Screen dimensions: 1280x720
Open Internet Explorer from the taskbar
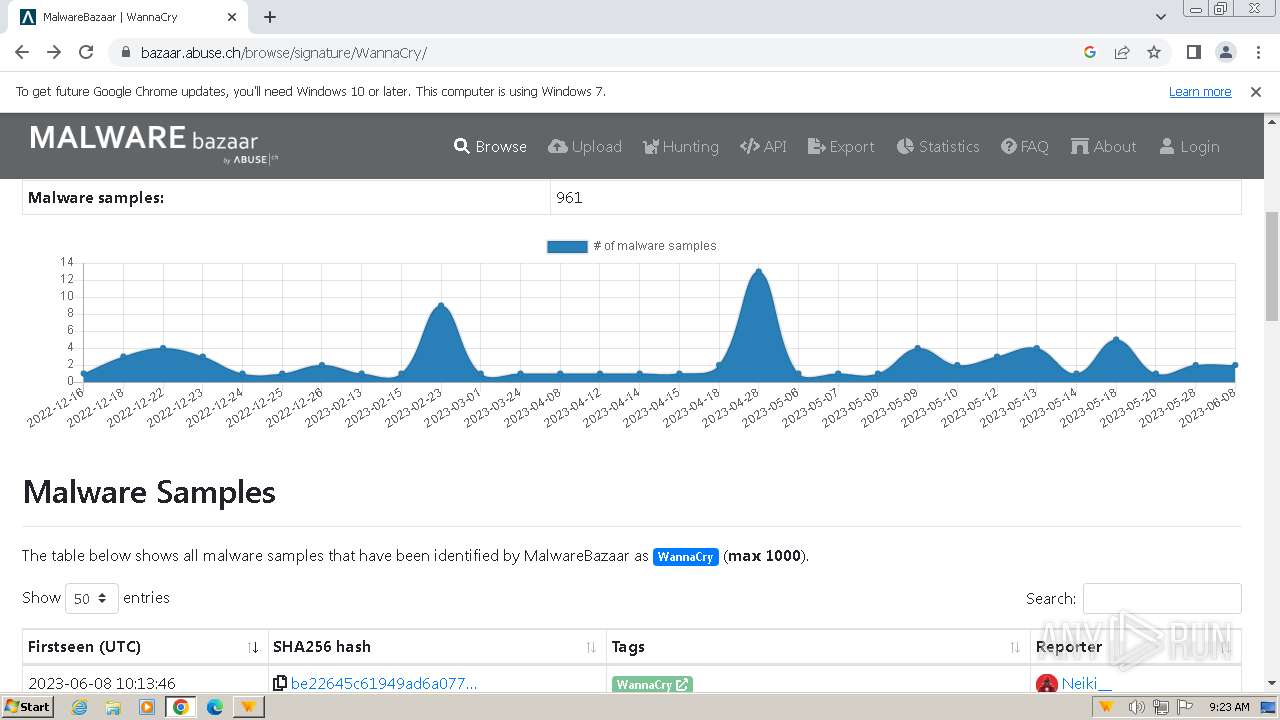79,707
